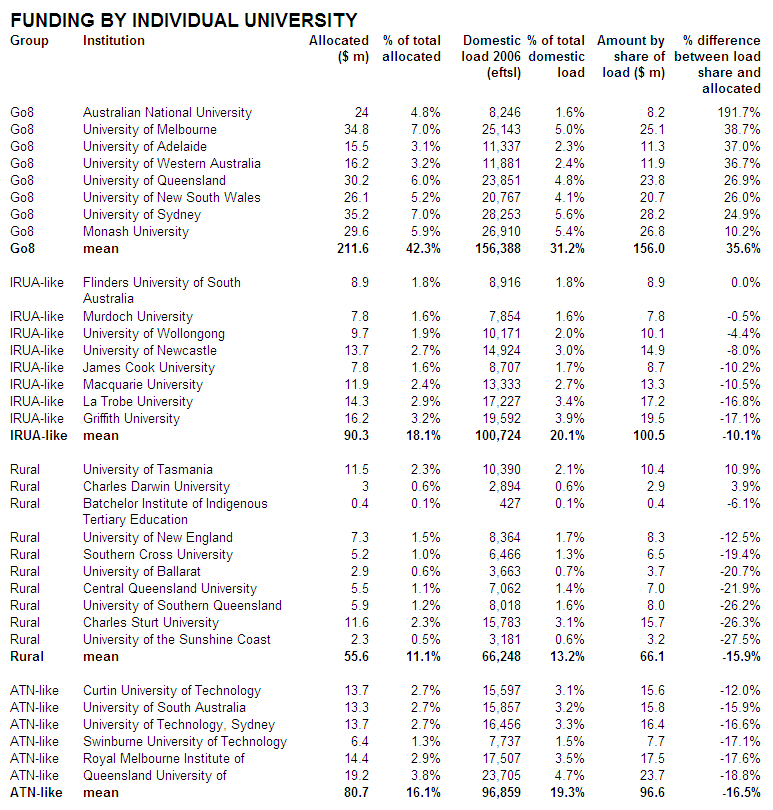Screen dimensions: 773x810
Task: Click 'Swinburne University of Technology' row
Action: pos(185,742)
